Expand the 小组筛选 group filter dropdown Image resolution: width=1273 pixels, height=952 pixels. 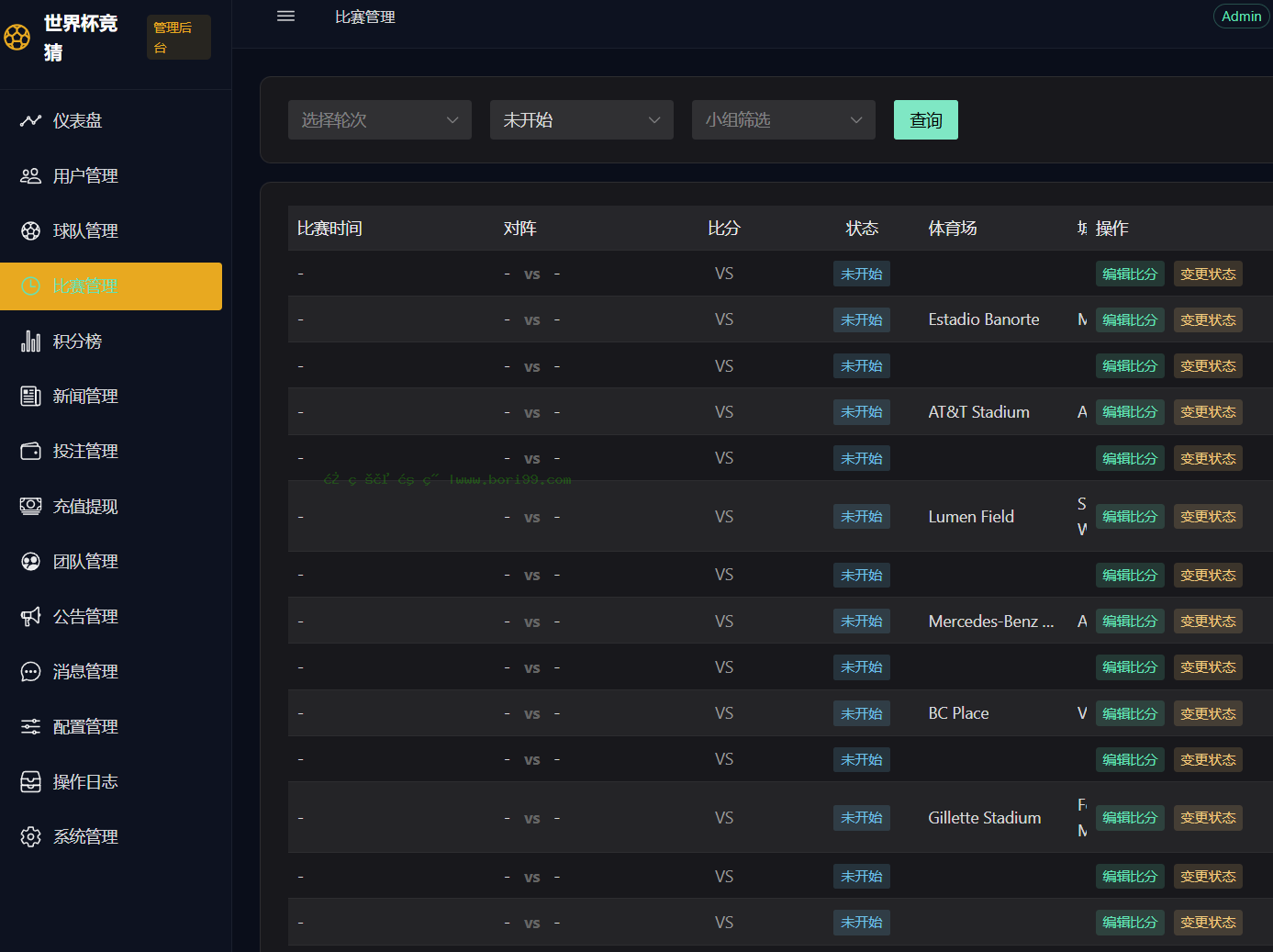pos(784,120)
